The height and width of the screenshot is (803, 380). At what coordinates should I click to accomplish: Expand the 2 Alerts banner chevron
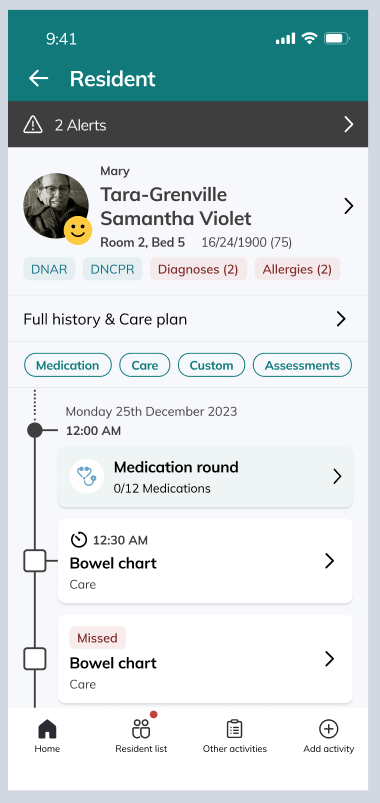click(x=349, y=124)
